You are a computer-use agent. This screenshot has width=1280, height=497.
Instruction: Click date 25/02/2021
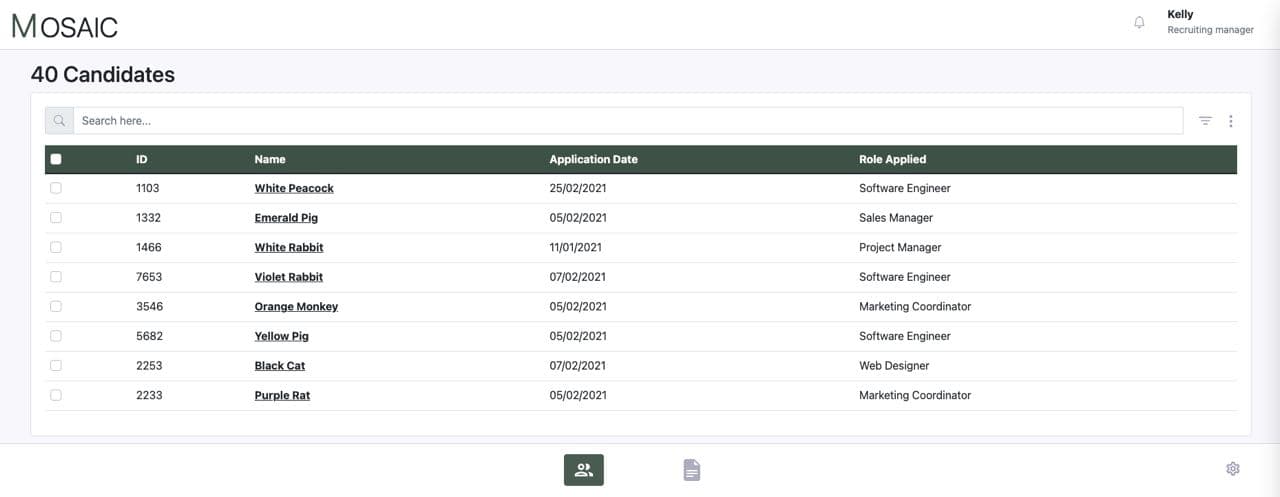[578, 188]
